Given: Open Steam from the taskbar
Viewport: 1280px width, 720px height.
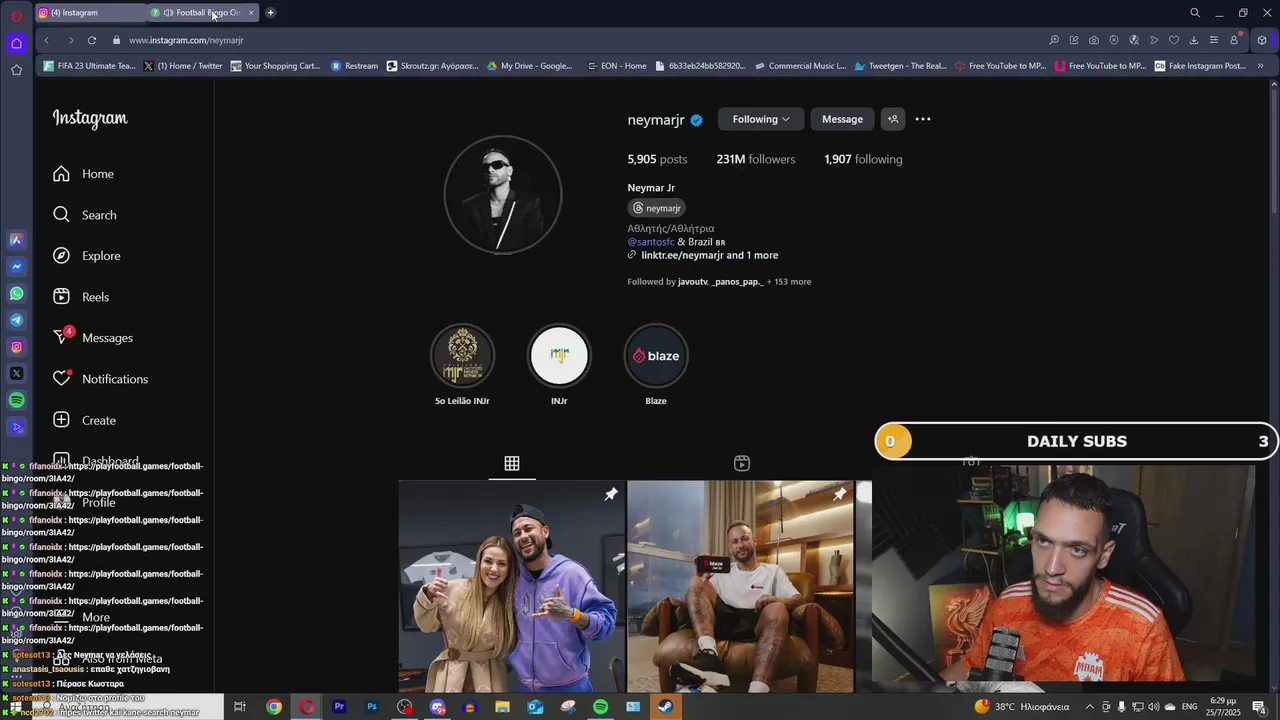Looking at the screenshot, I should [665, 707].
